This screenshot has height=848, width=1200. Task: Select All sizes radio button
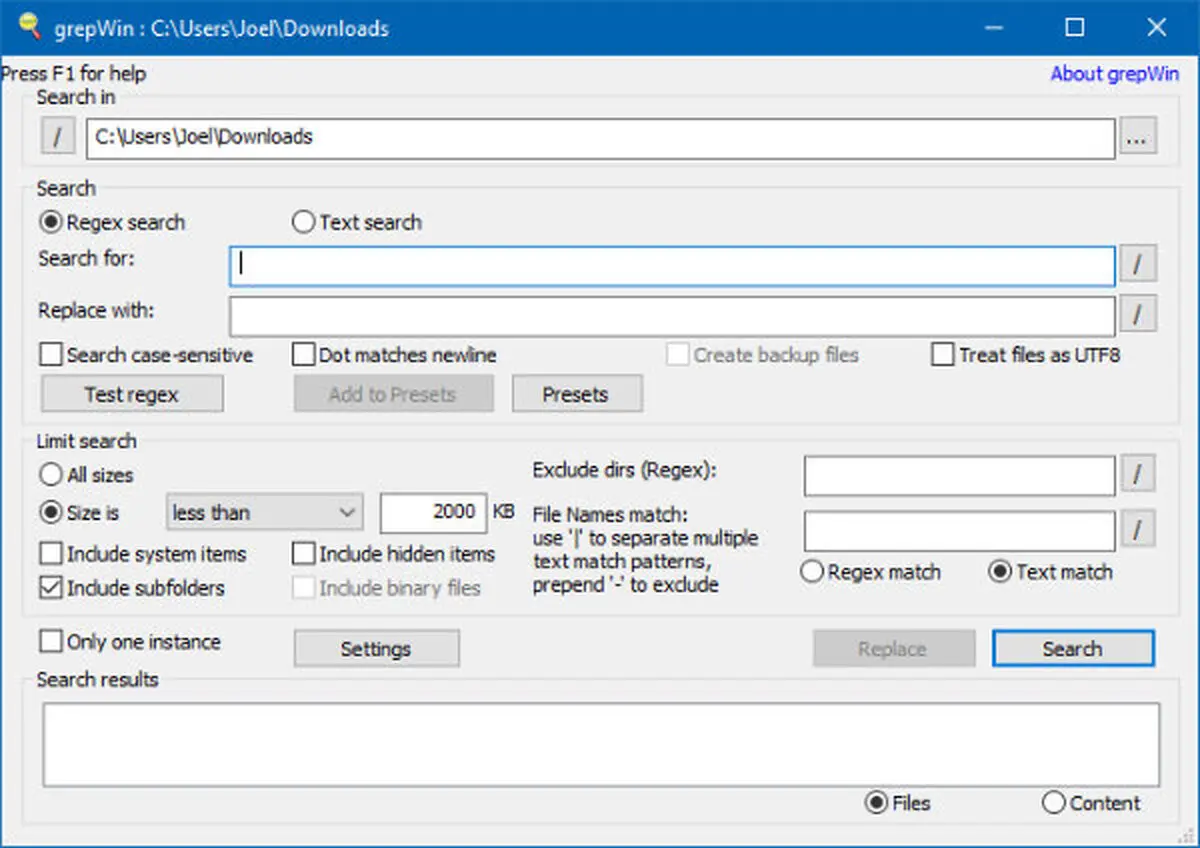pos(86,475)
